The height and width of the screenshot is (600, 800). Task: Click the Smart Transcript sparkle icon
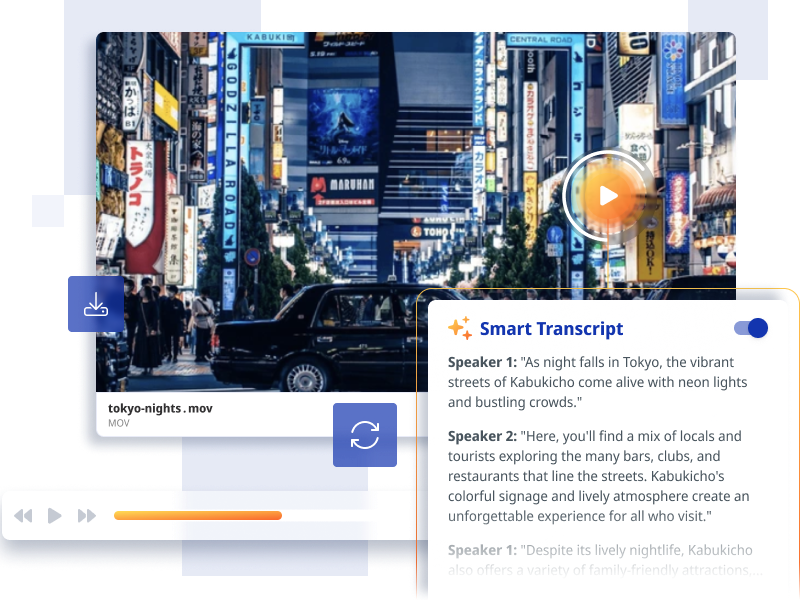click(x=460, y=329)
